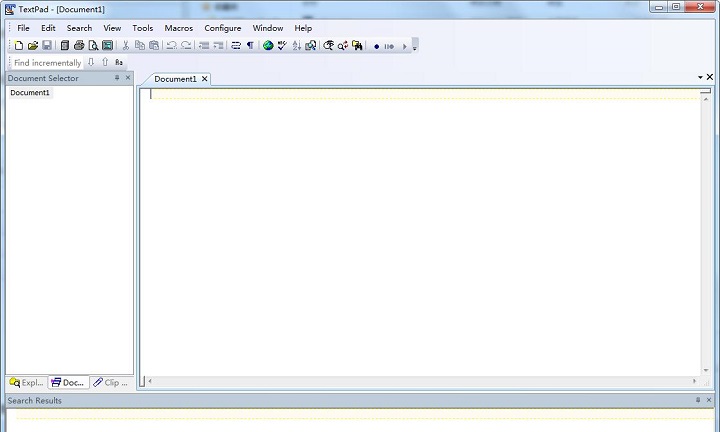Click the Find Next down arrow

[x=91, y=62]
